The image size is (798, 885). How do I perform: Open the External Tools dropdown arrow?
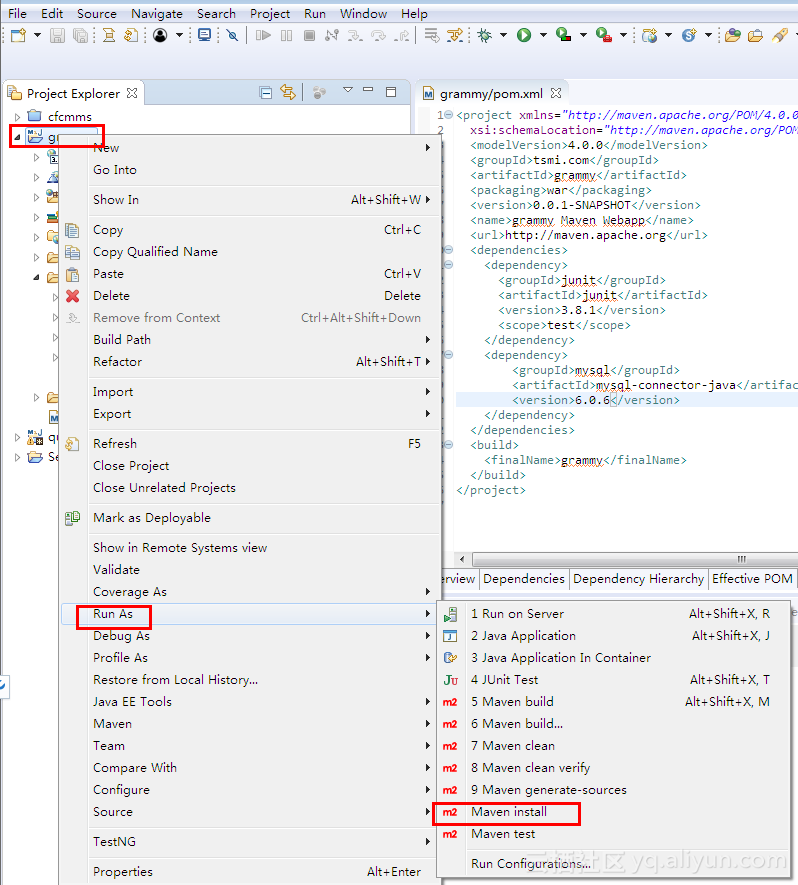[x=623, y=36]
